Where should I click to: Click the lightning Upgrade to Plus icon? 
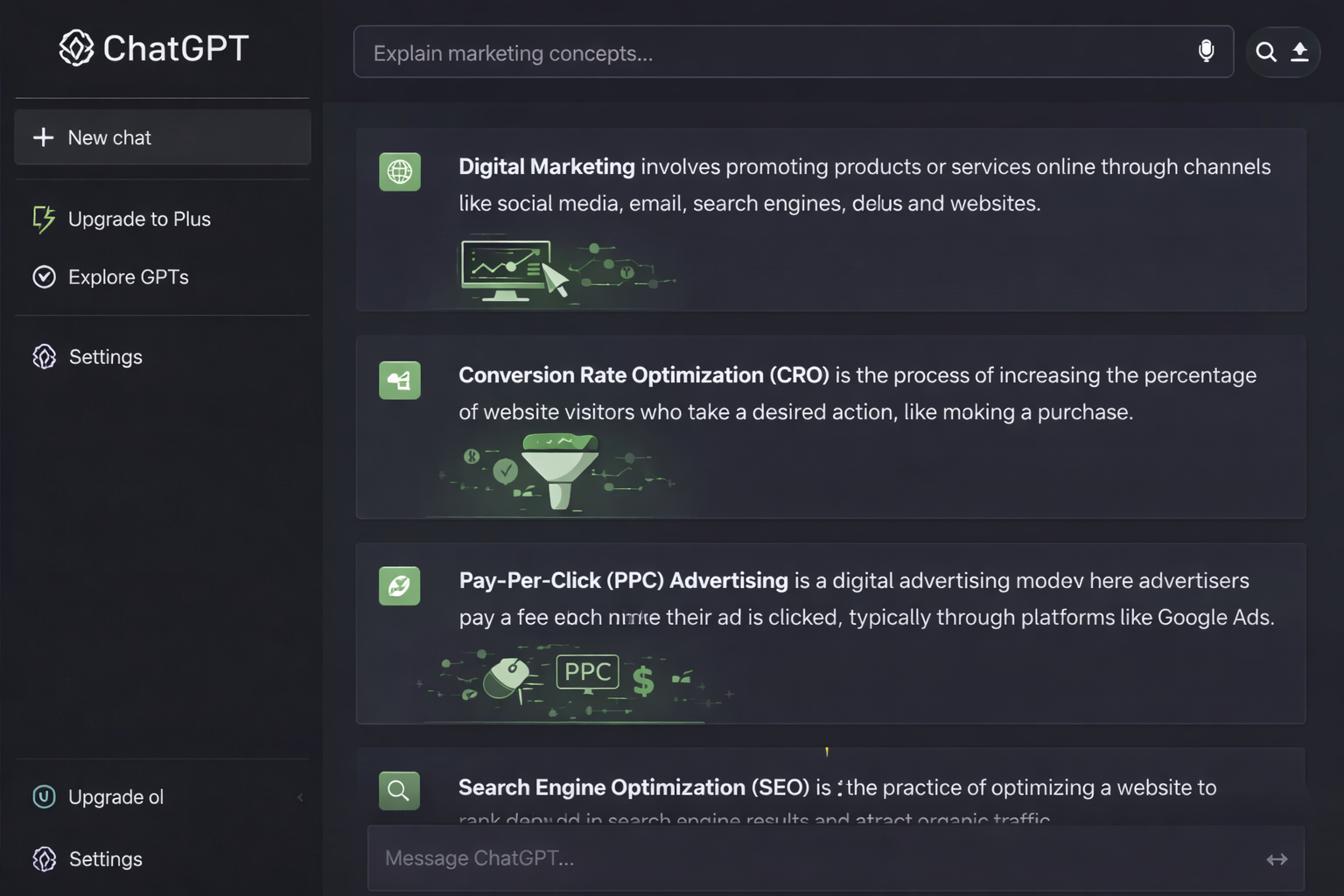[44, 220]
